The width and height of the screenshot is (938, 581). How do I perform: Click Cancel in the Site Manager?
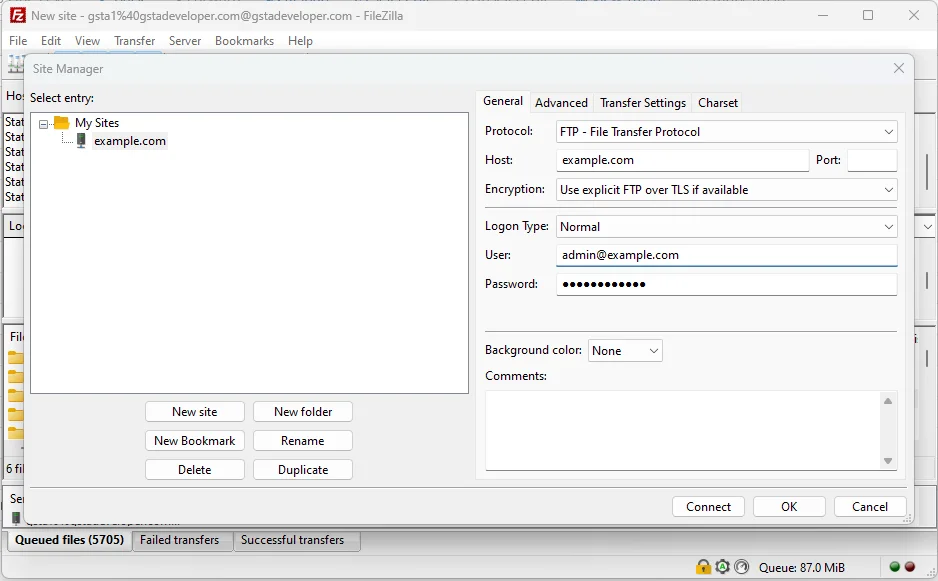(x=870, y=507)
